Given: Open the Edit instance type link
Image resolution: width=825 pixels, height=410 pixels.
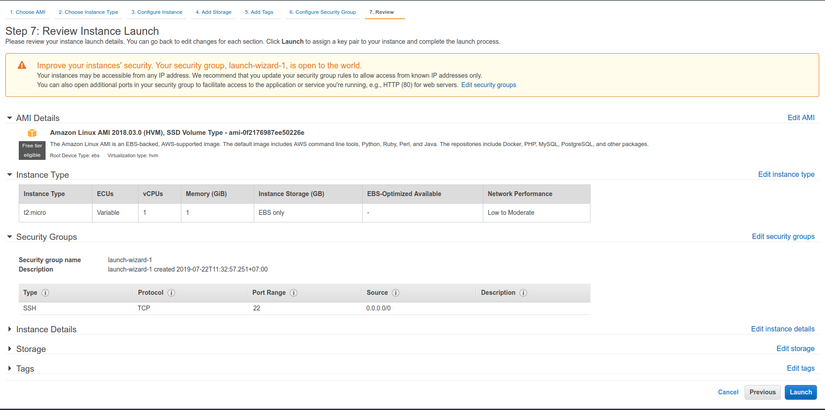Looking at the screenshot, I should (786, 175).
